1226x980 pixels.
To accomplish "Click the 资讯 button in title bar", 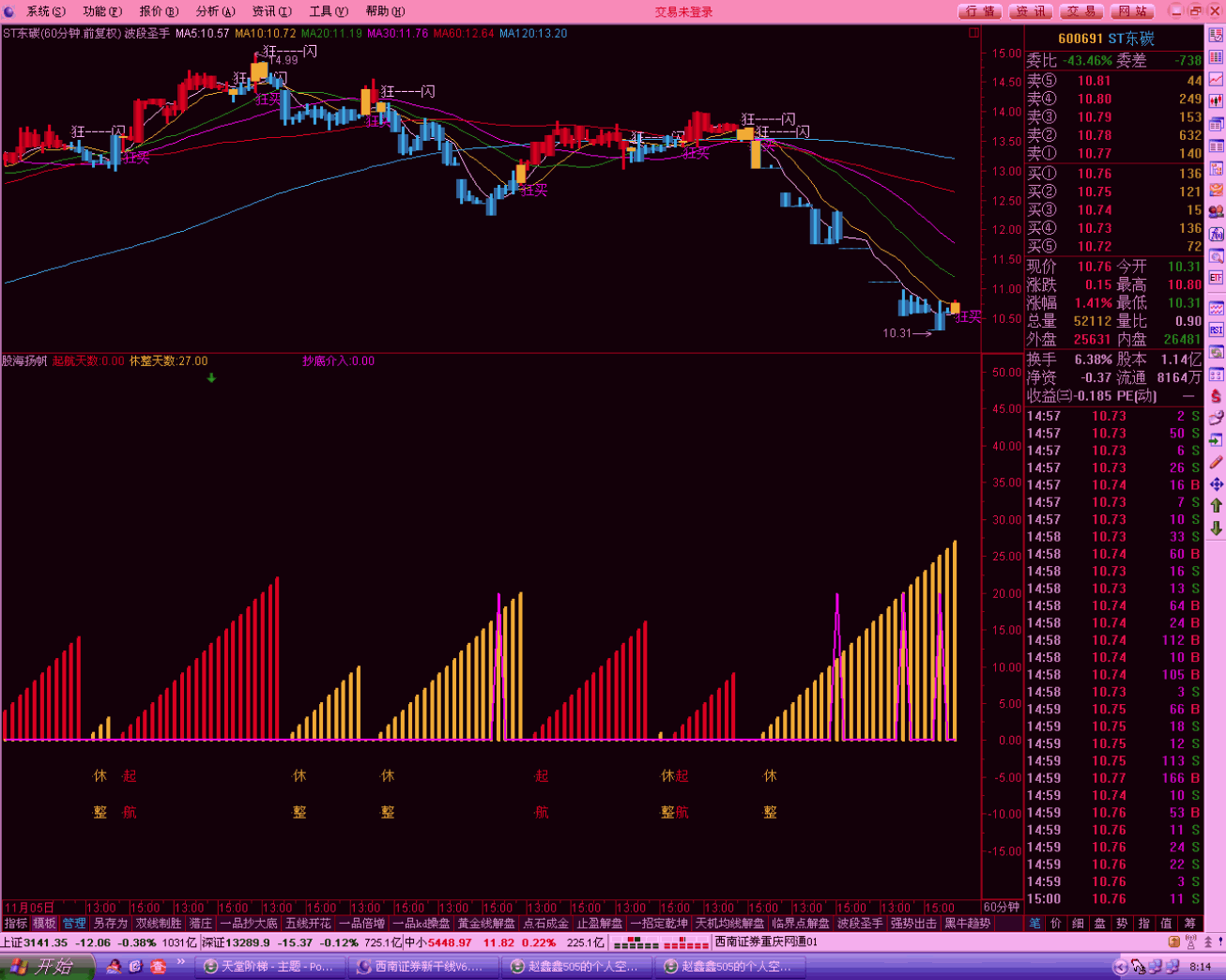I will click(x=1031, y=11).
